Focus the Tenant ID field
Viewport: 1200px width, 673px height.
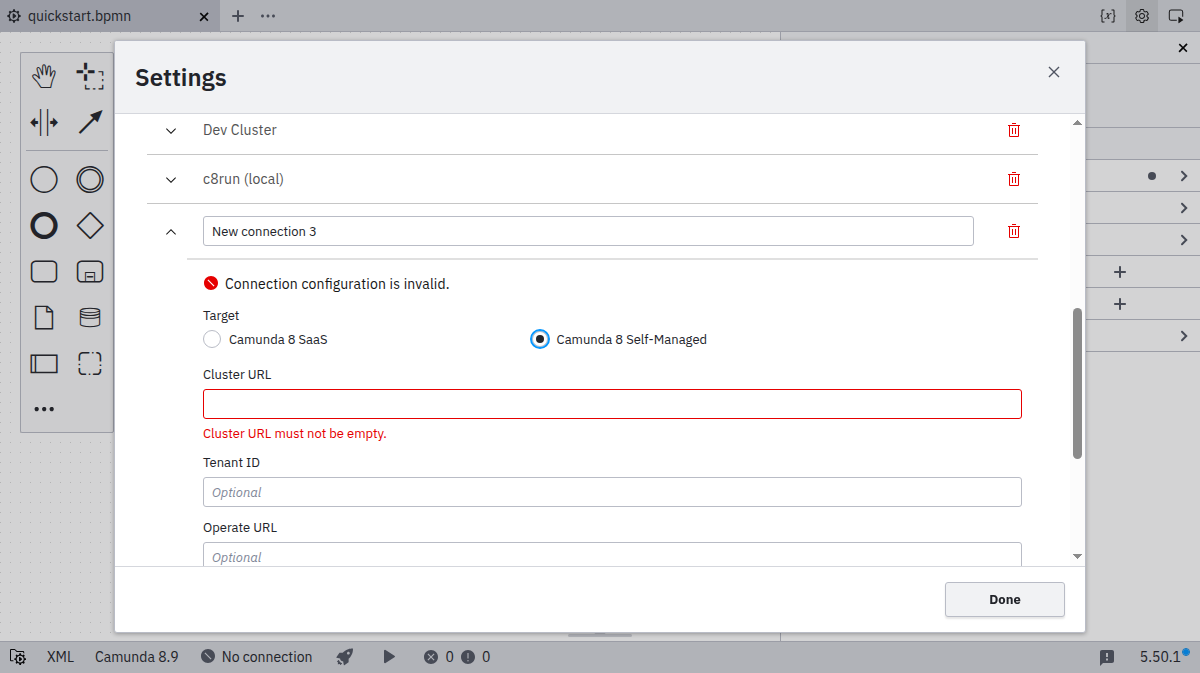(x=612, y=492)
